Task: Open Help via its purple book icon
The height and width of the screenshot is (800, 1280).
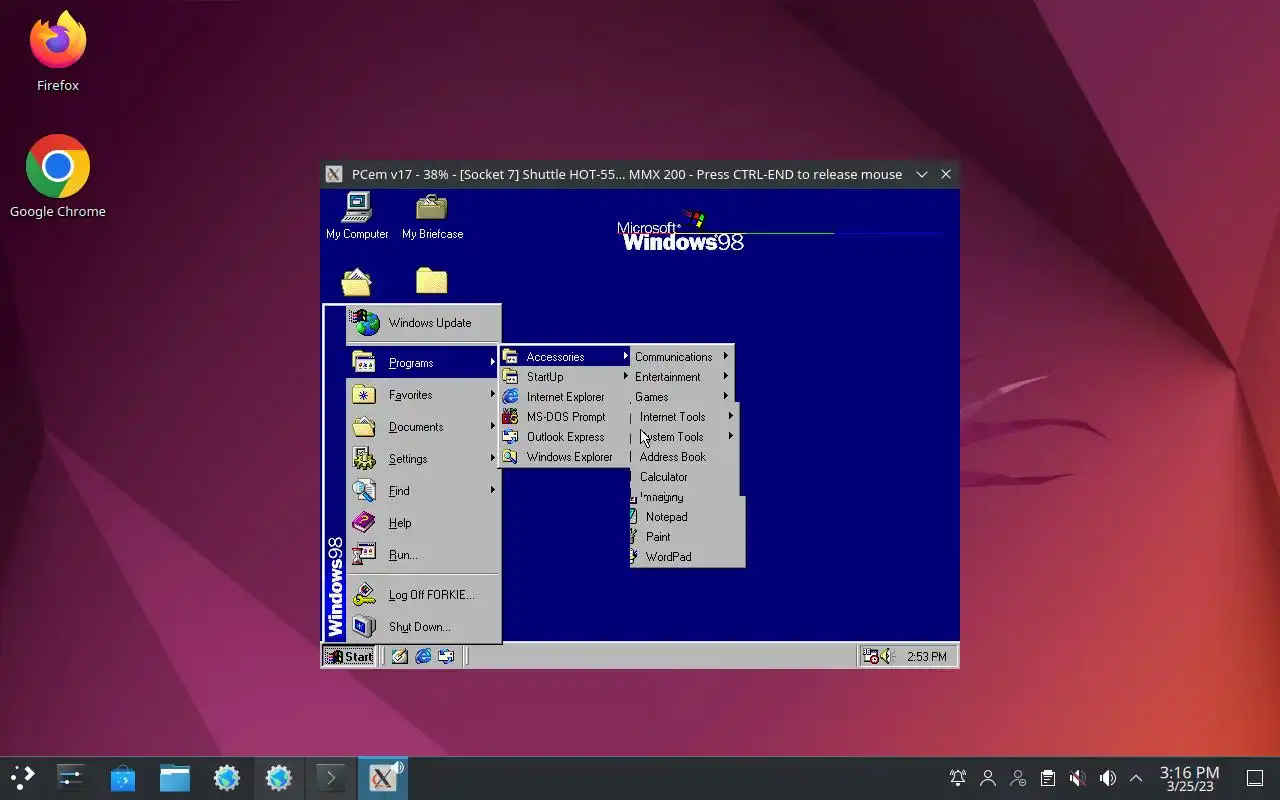Action: (x=364, y=523)
